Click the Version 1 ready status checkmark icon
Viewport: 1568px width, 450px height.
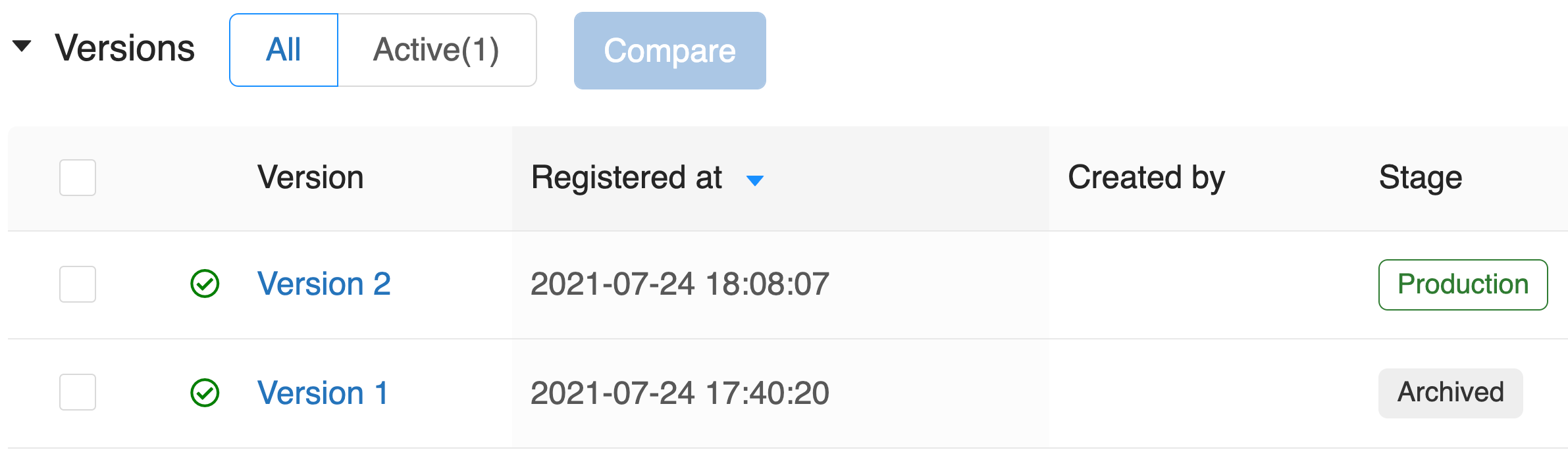205,393
